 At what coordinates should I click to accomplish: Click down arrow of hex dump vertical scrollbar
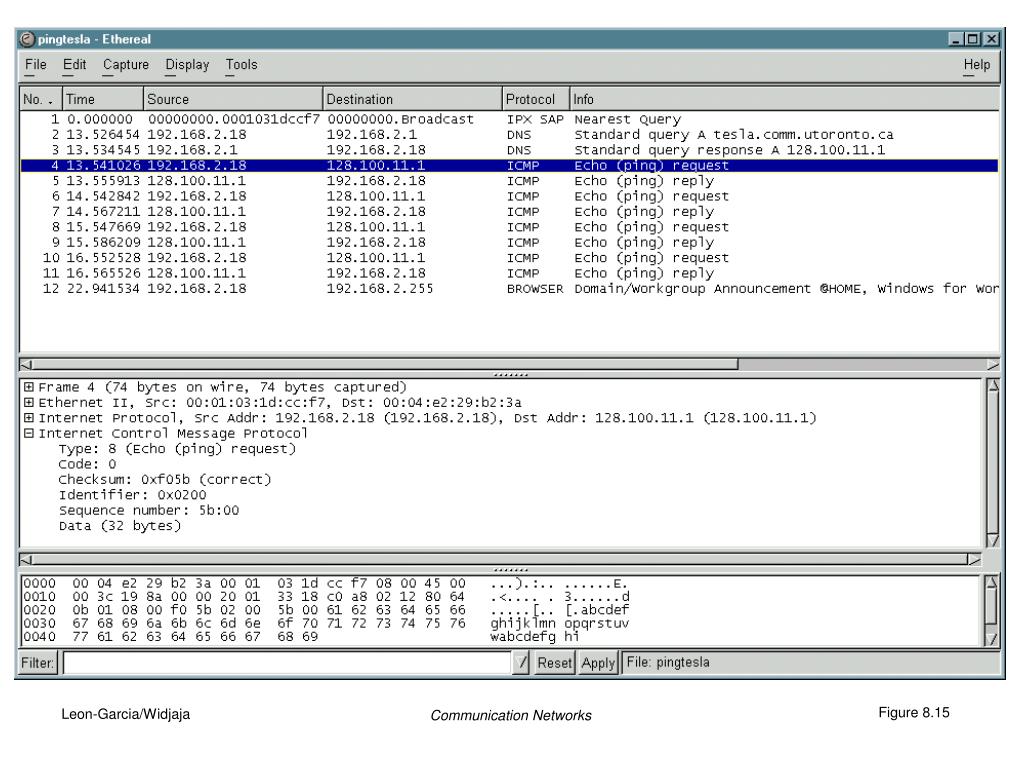click(993, 639)
